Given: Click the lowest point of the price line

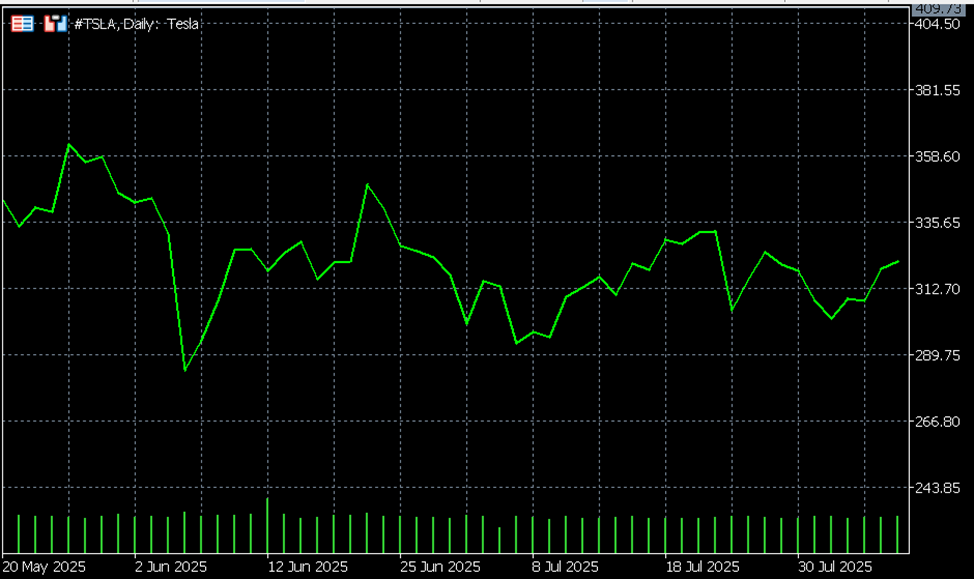Looking at the screenshot, I should pos(185,370).
